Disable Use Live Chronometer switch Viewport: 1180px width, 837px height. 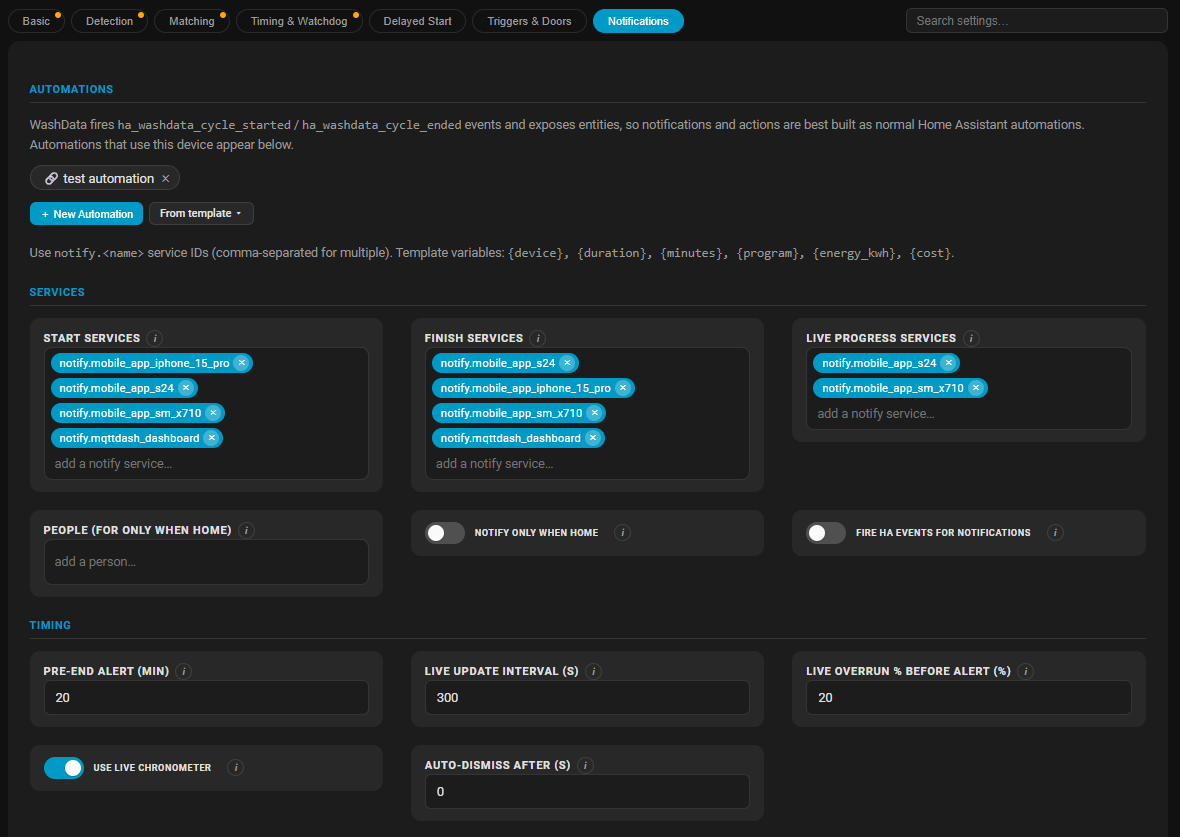coord(64,768)
